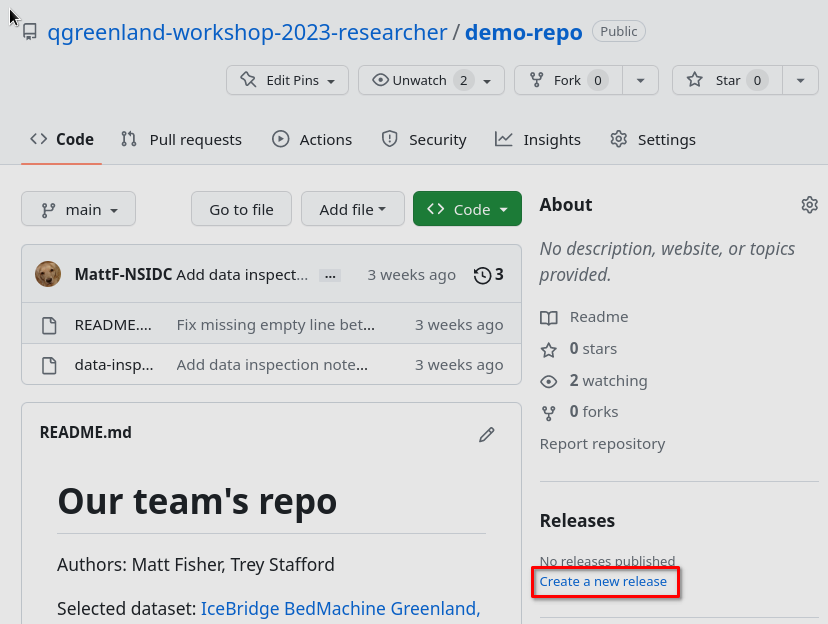Open the qgreenland-workshop-2023-researcher owner link

247,32
